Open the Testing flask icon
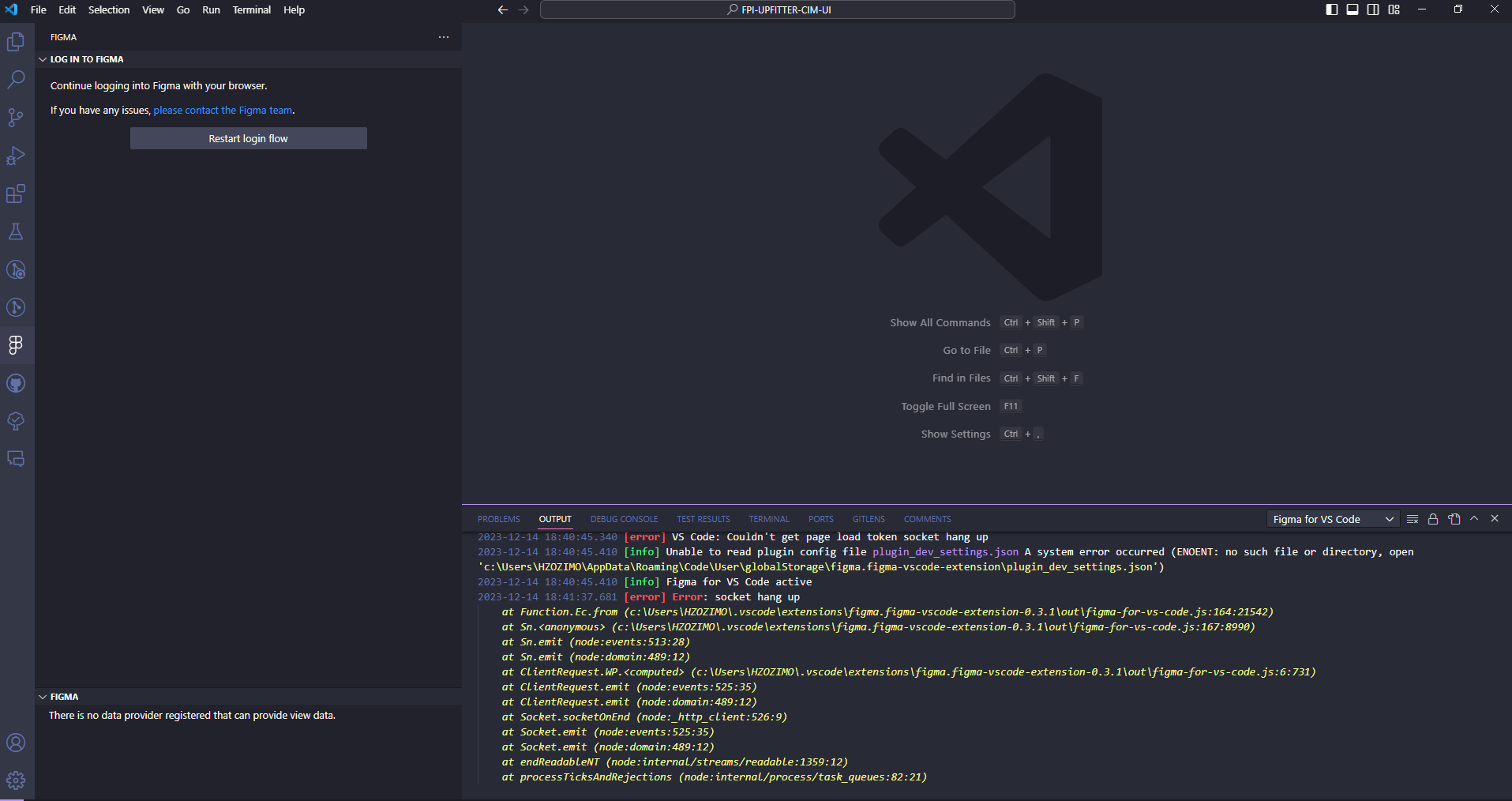1512x801 pixels. (16, 231)
